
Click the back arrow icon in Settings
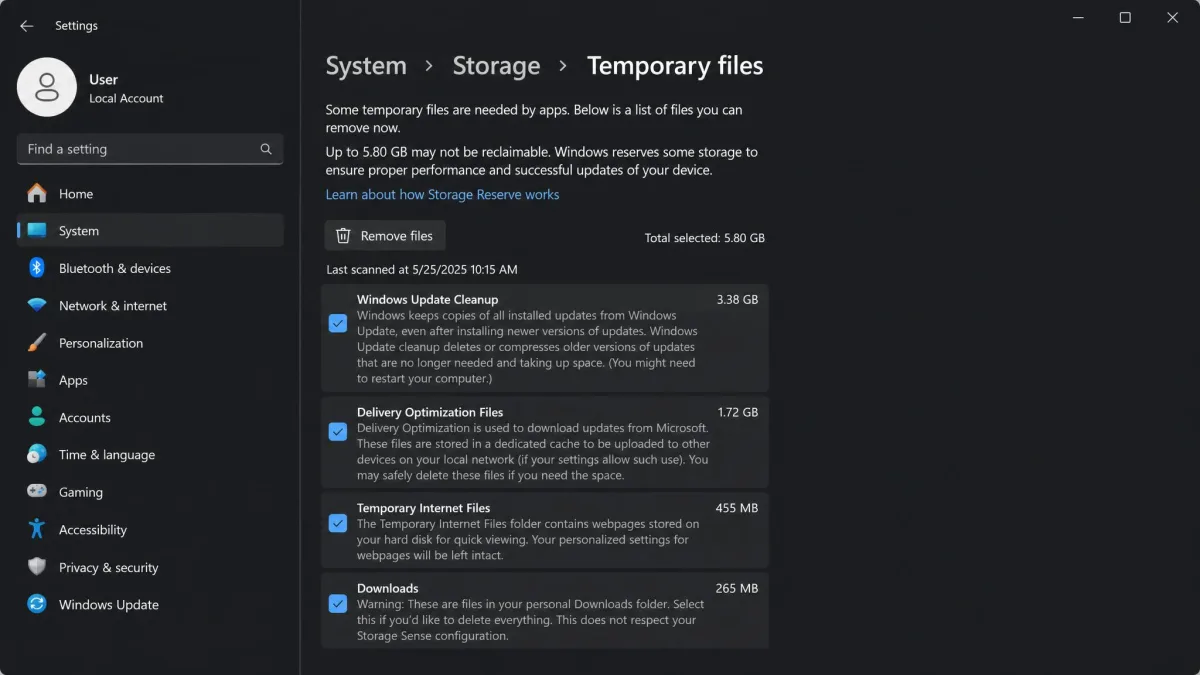tap(26, 26)
